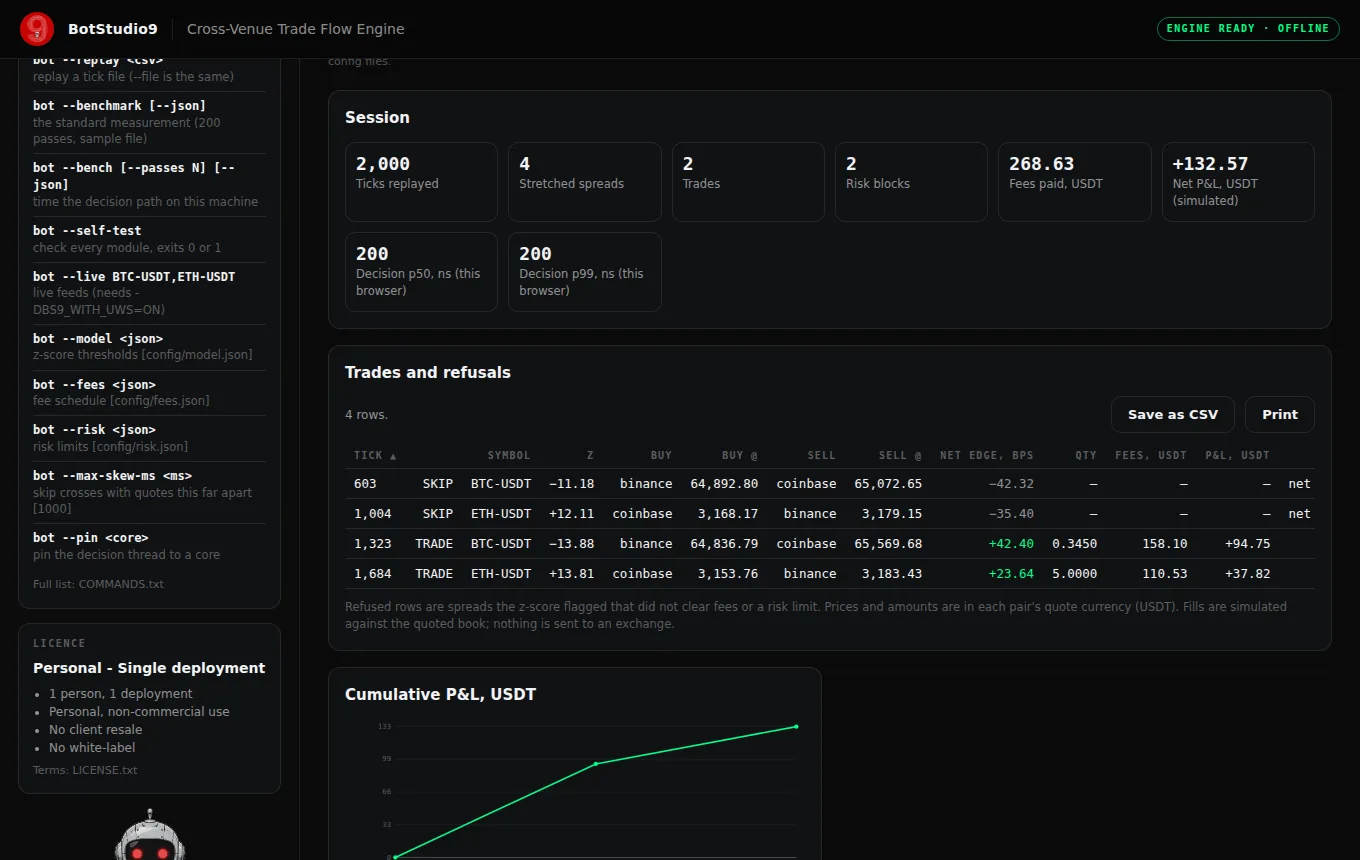Click the +42.40 net edge value
Viewport: 1360px width, 860px height.
click(1011, 544)
